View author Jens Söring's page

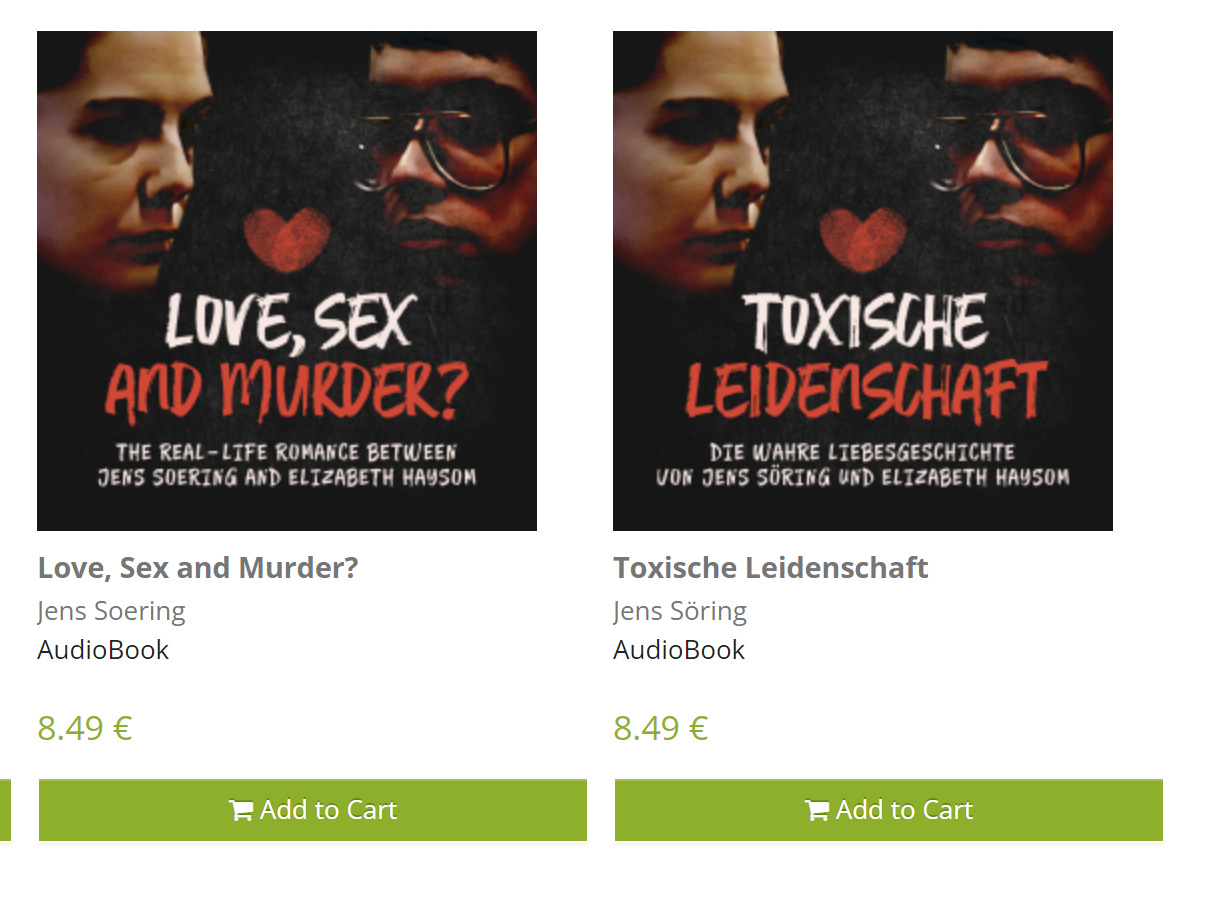coord(680,610)
